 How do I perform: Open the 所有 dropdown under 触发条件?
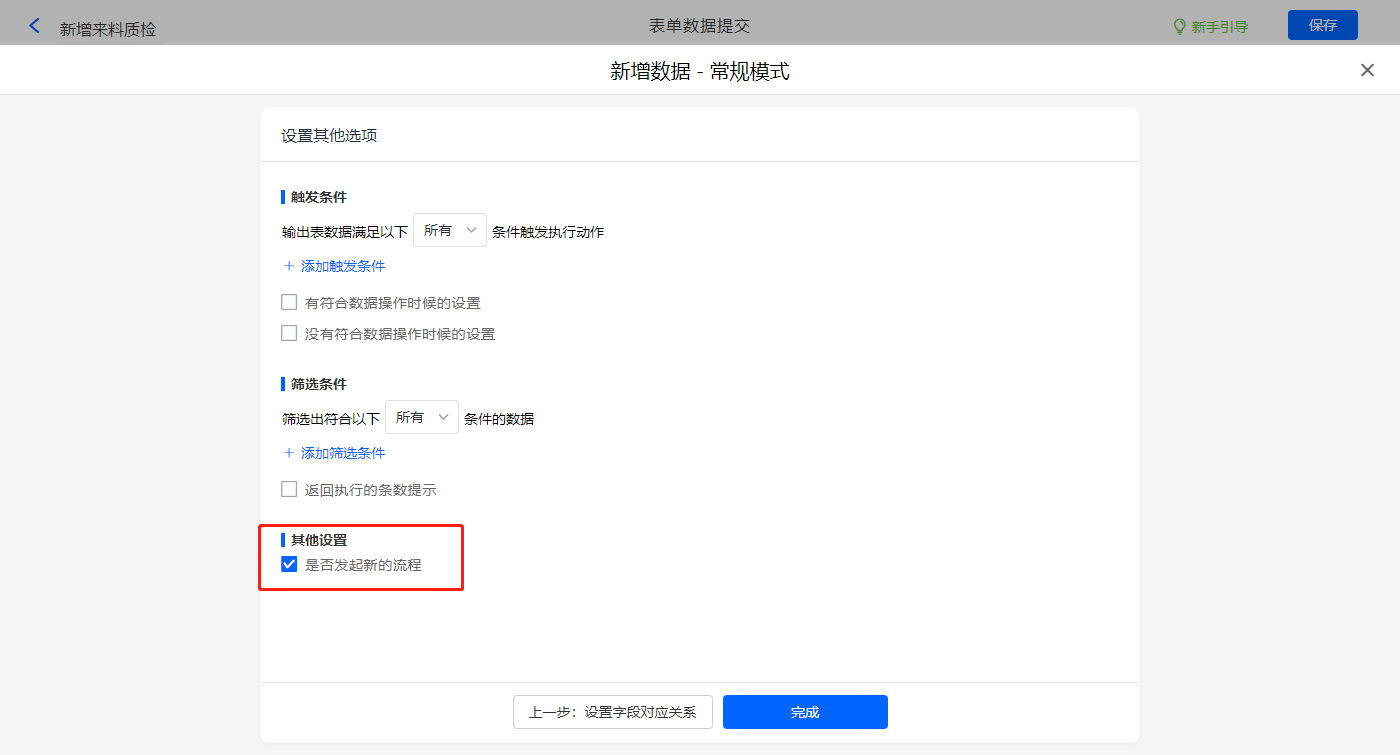pos(449,230)
